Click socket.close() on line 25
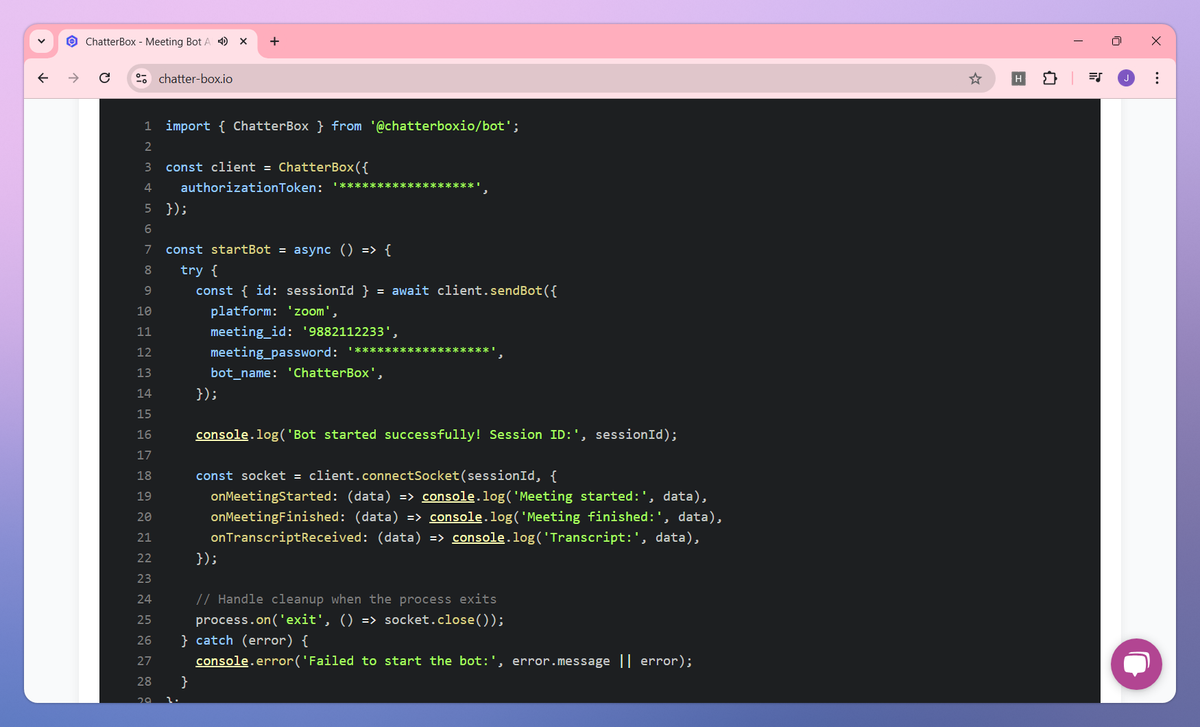 tap(440, 620)
